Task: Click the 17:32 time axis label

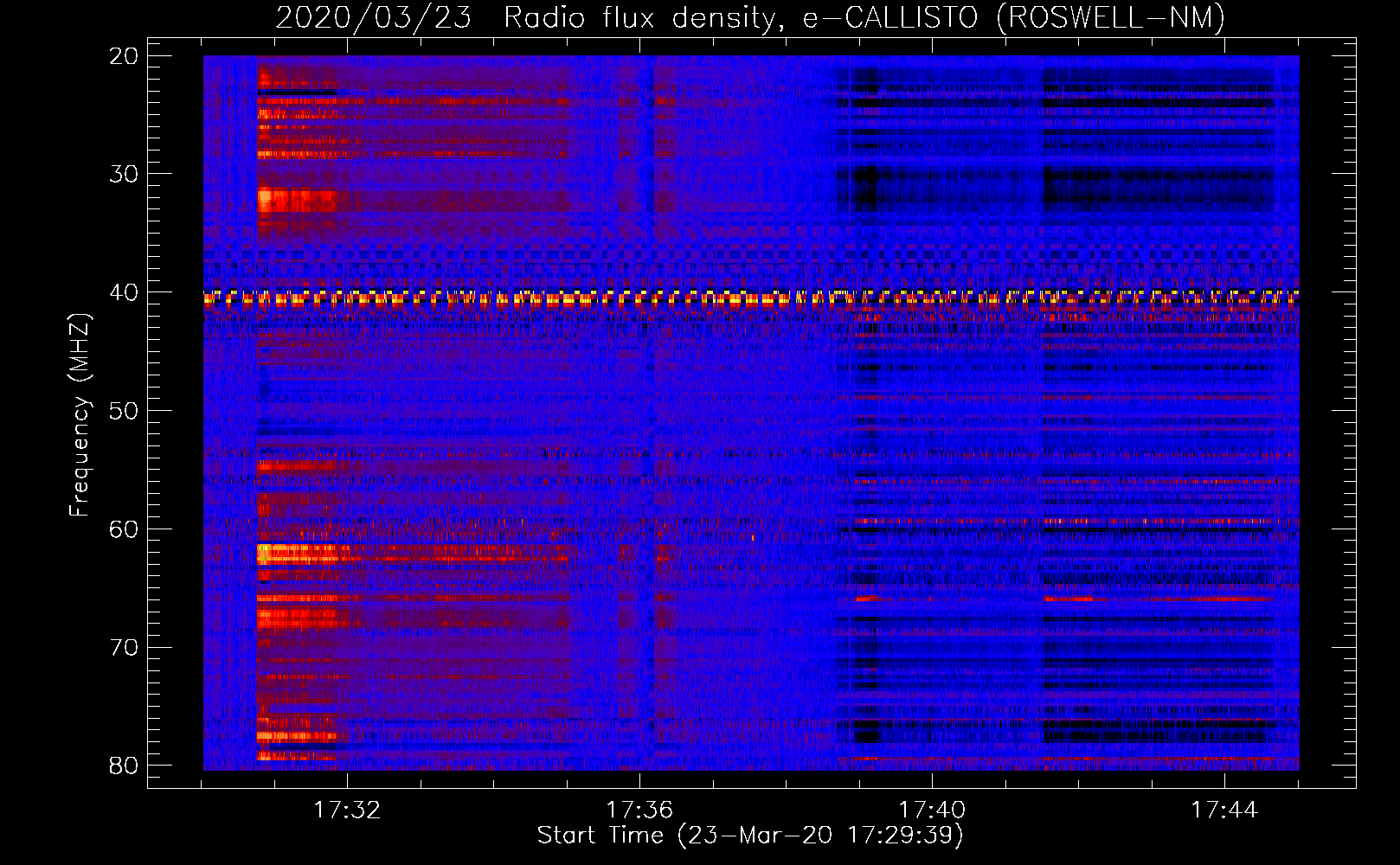Action: [x=347, y=810]
